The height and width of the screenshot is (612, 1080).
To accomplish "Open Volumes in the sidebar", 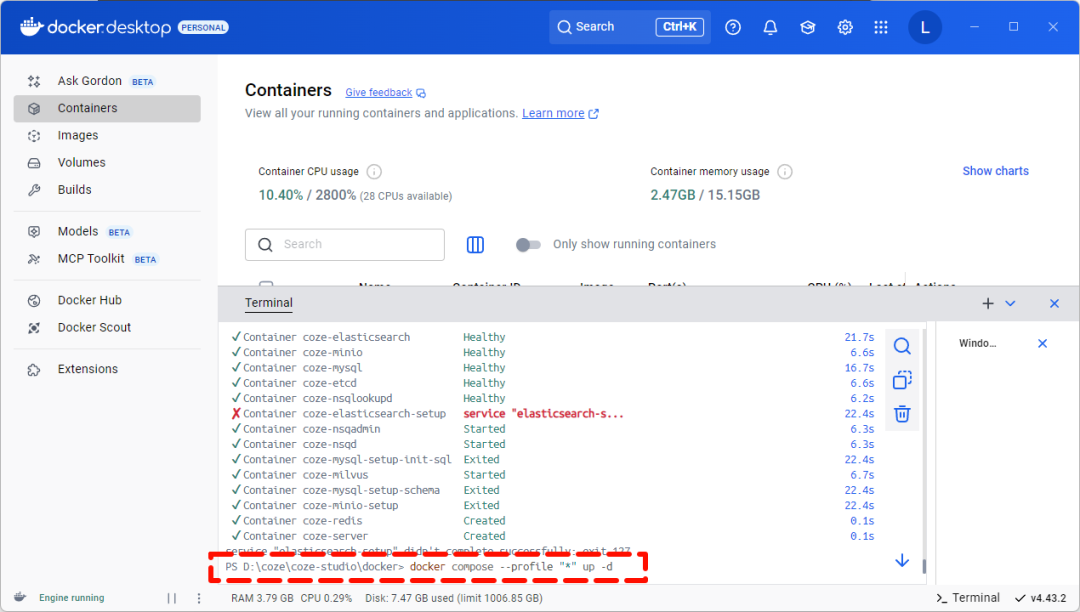I will click(x=81, y=162).
